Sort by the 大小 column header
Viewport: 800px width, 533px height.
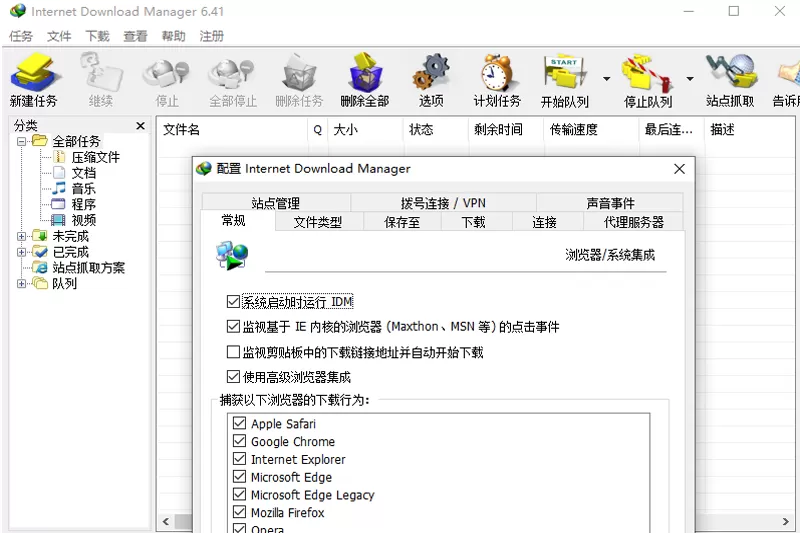tap(365, 130)
